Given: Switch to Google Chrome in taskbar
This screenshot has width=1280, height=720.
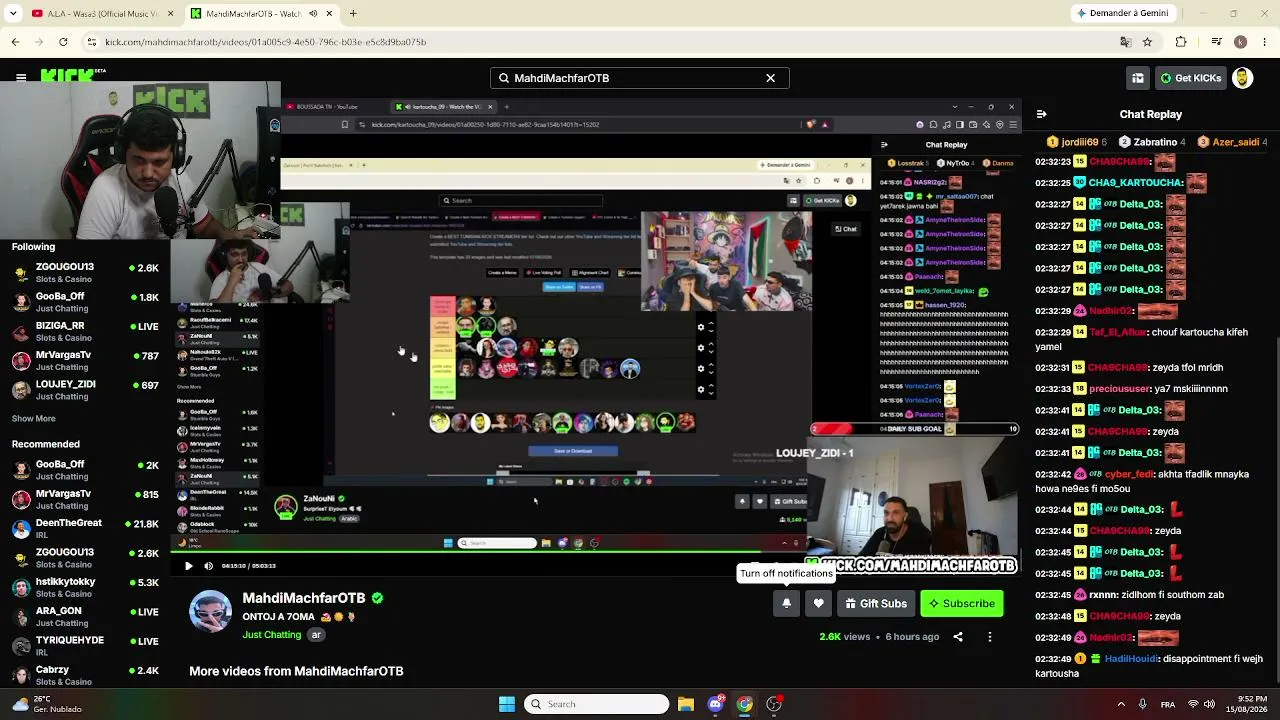Looking at the screenshot, I should (744, 704).
